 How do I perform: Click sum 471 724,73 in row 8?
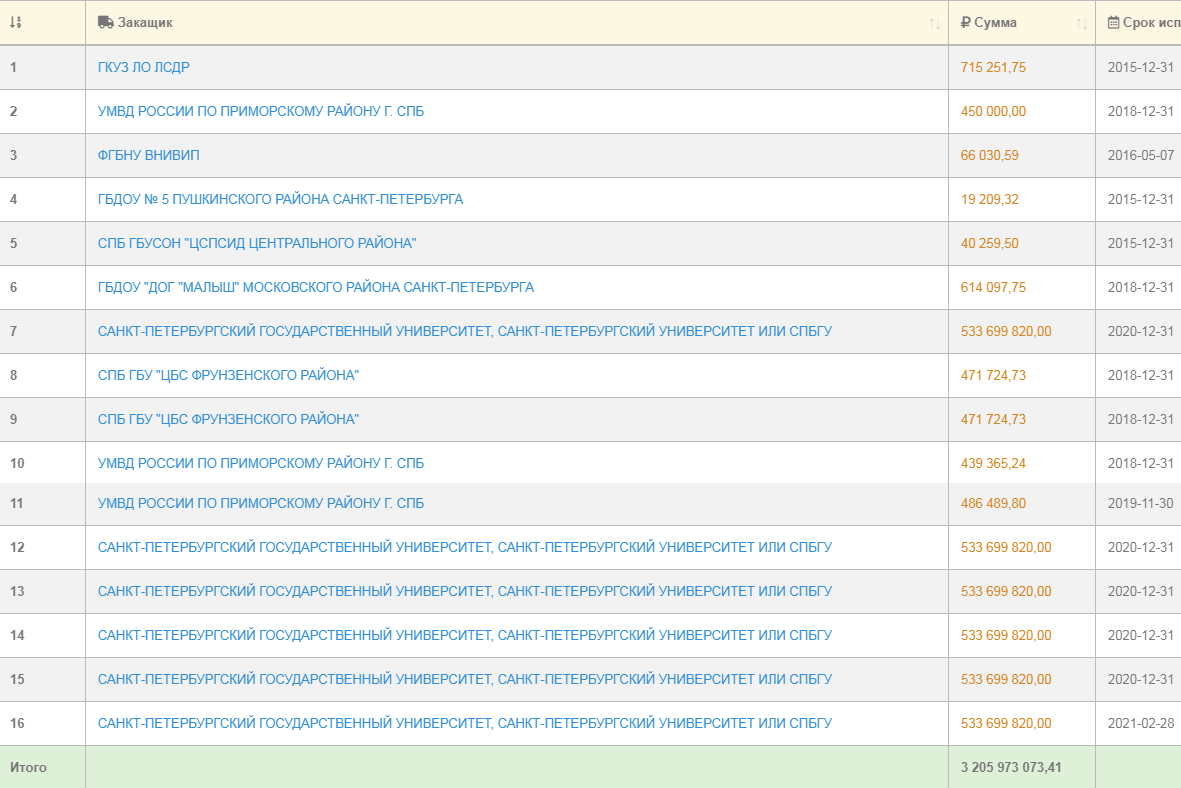[x=993, y=375]
